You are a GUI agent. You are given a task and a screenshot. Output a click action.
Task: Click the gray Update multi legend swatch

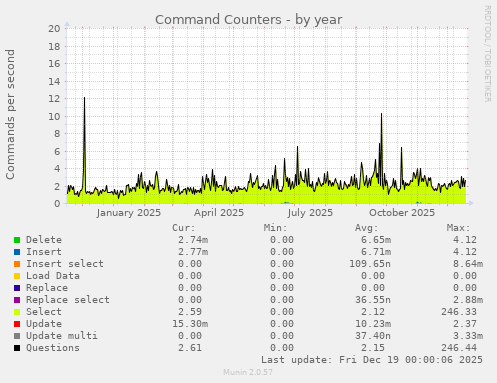coord(17,336)
